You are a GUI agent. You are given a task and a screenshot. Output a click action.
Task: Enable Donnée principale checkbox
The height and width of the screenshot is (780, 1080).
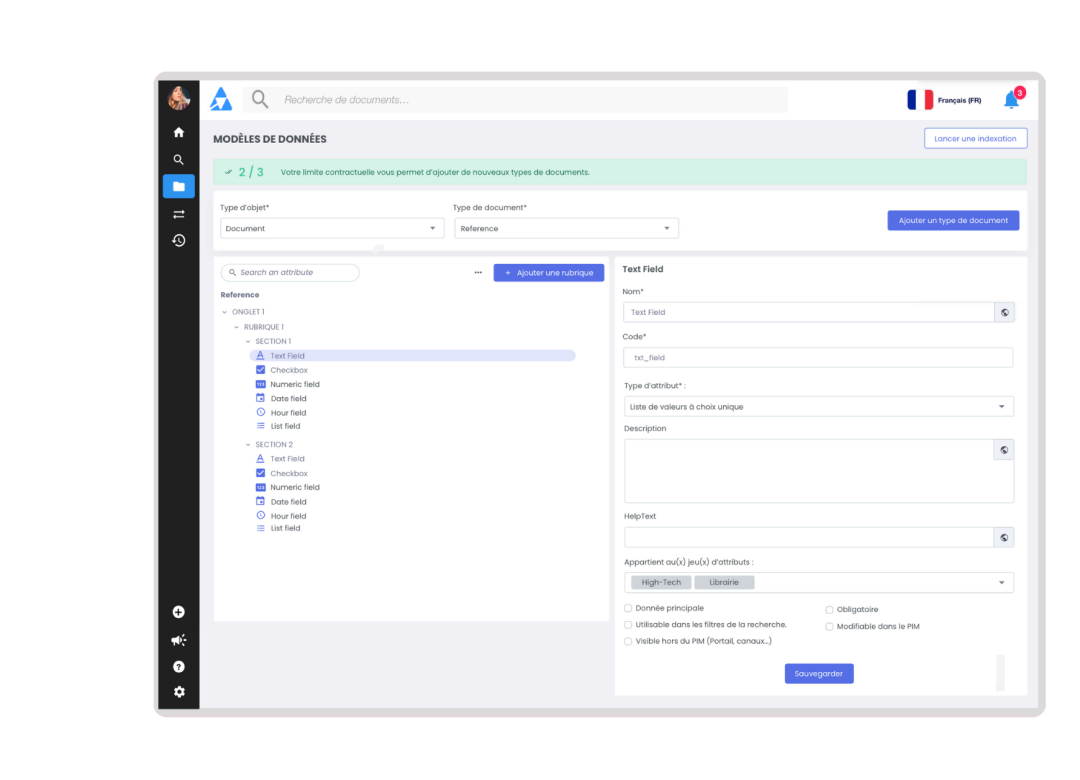pyautogui.click(x=628, y=608)
